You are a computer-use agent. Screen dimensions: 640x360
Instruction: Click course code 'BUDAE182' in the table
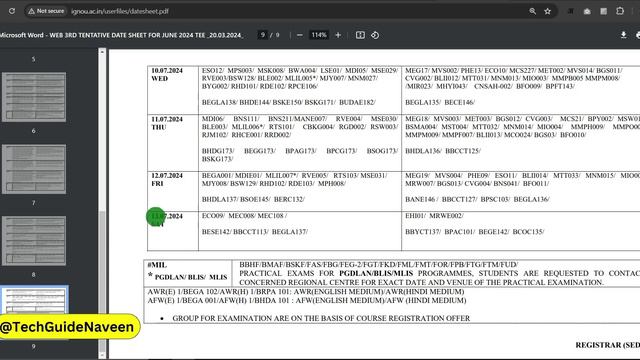(357, 102)
